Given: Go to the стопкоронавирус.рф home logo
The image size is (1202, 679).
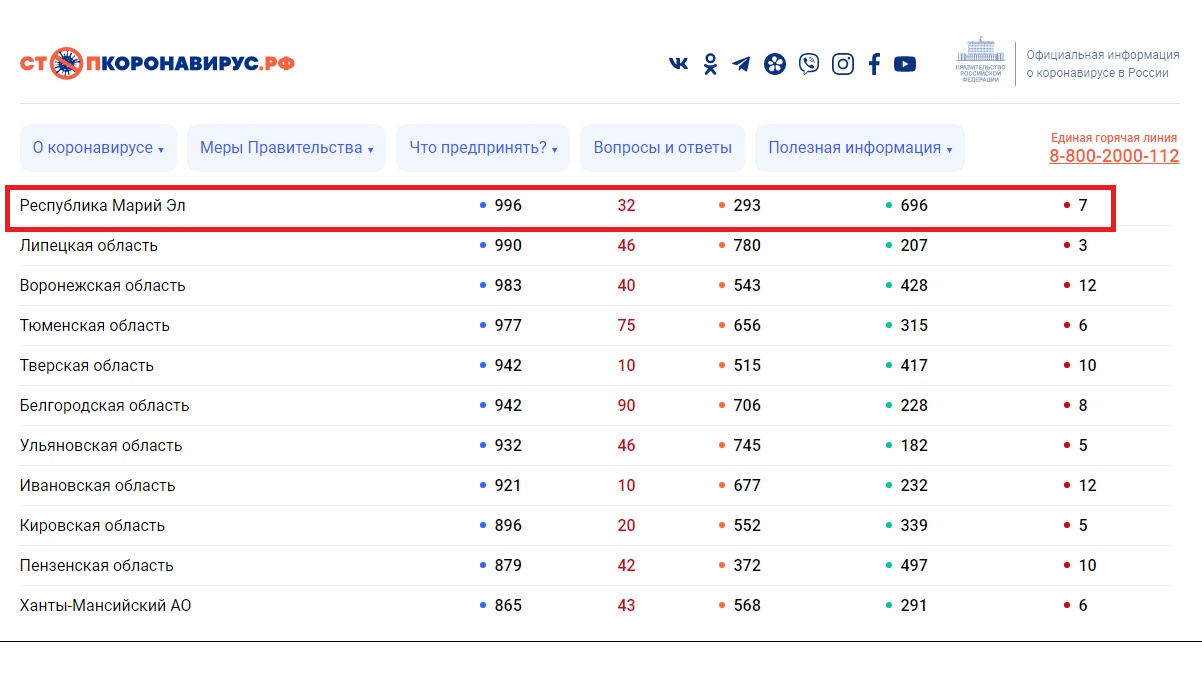Looking at the screenshot, I should coord(157,64).
